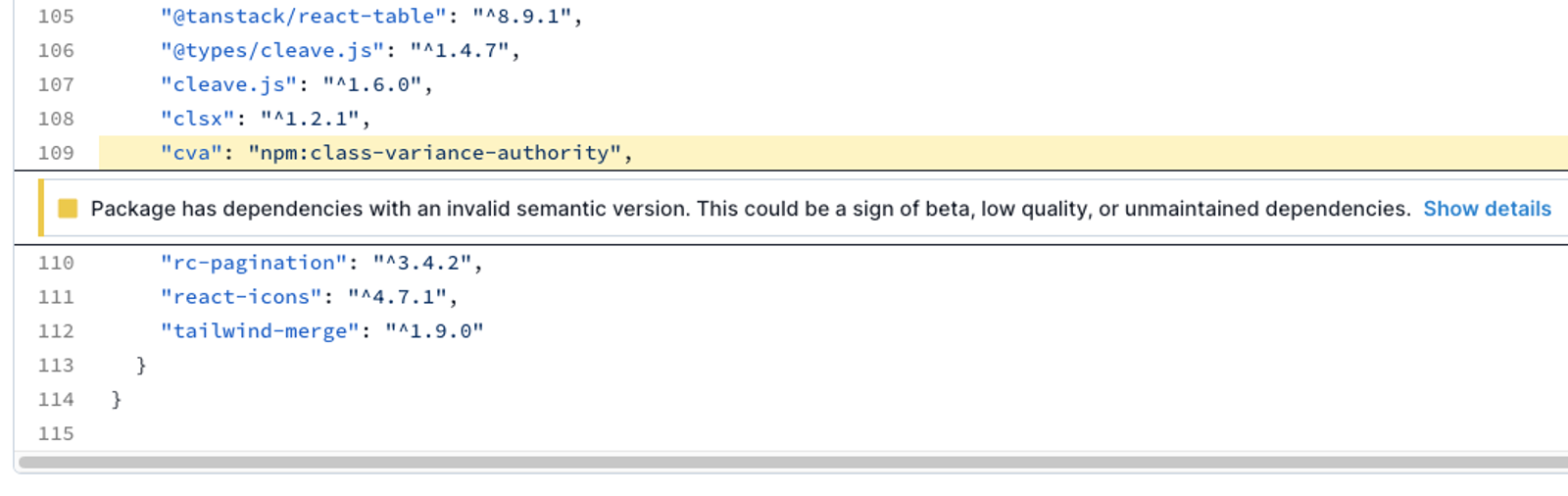1568x496 pixels.
Task: Select line number 105
Action: click(x=56, y=17)
